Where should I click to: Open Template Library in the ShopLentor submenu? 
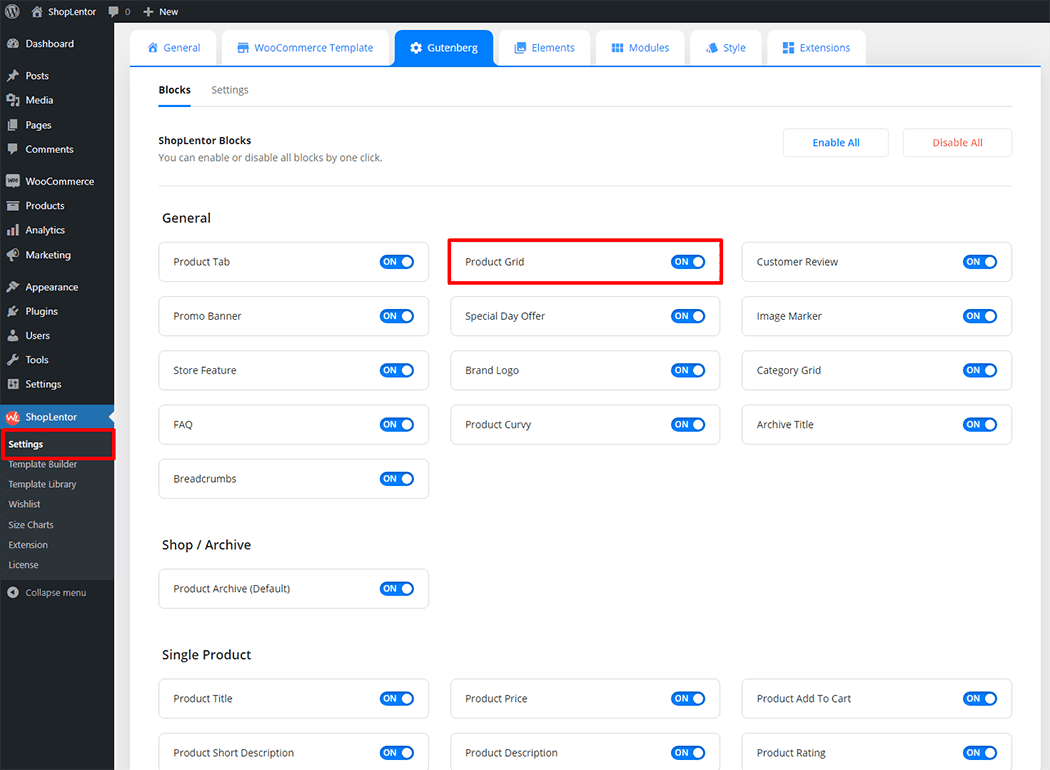pos(42,484)
